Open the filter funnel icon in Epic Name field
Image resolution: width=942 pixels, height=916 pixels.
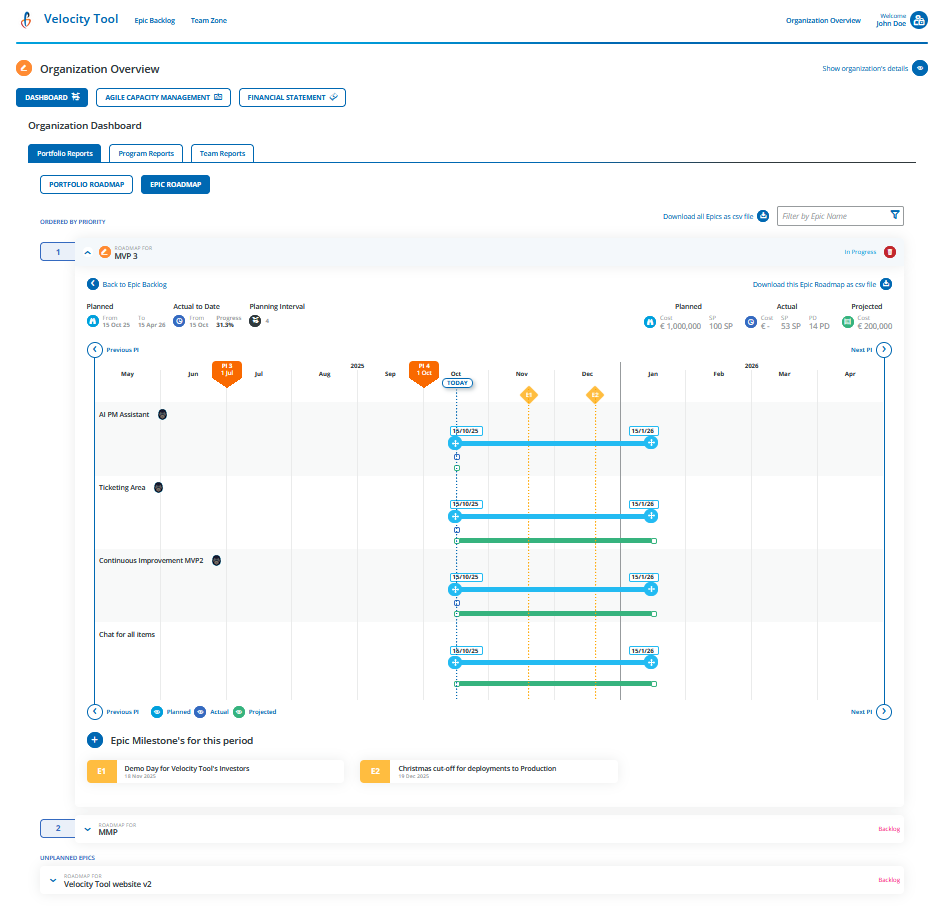pos(893,216)
